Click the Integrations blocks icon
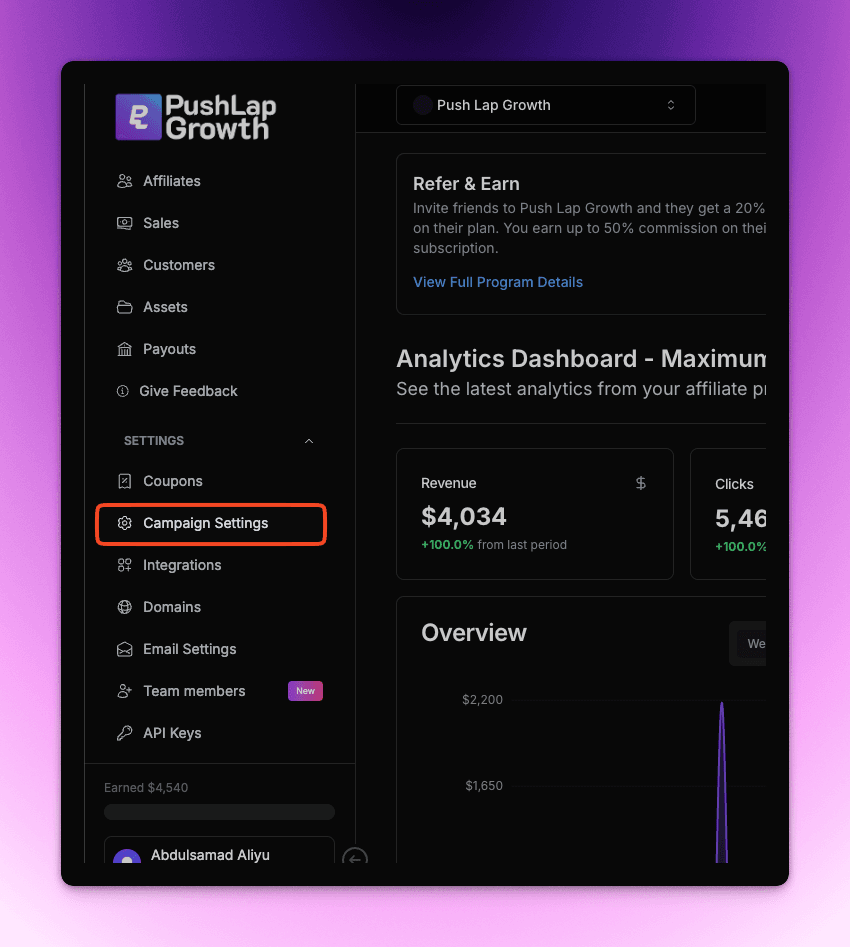The width and height of the screenshot is (850, 947). click(x=124, y=565)
